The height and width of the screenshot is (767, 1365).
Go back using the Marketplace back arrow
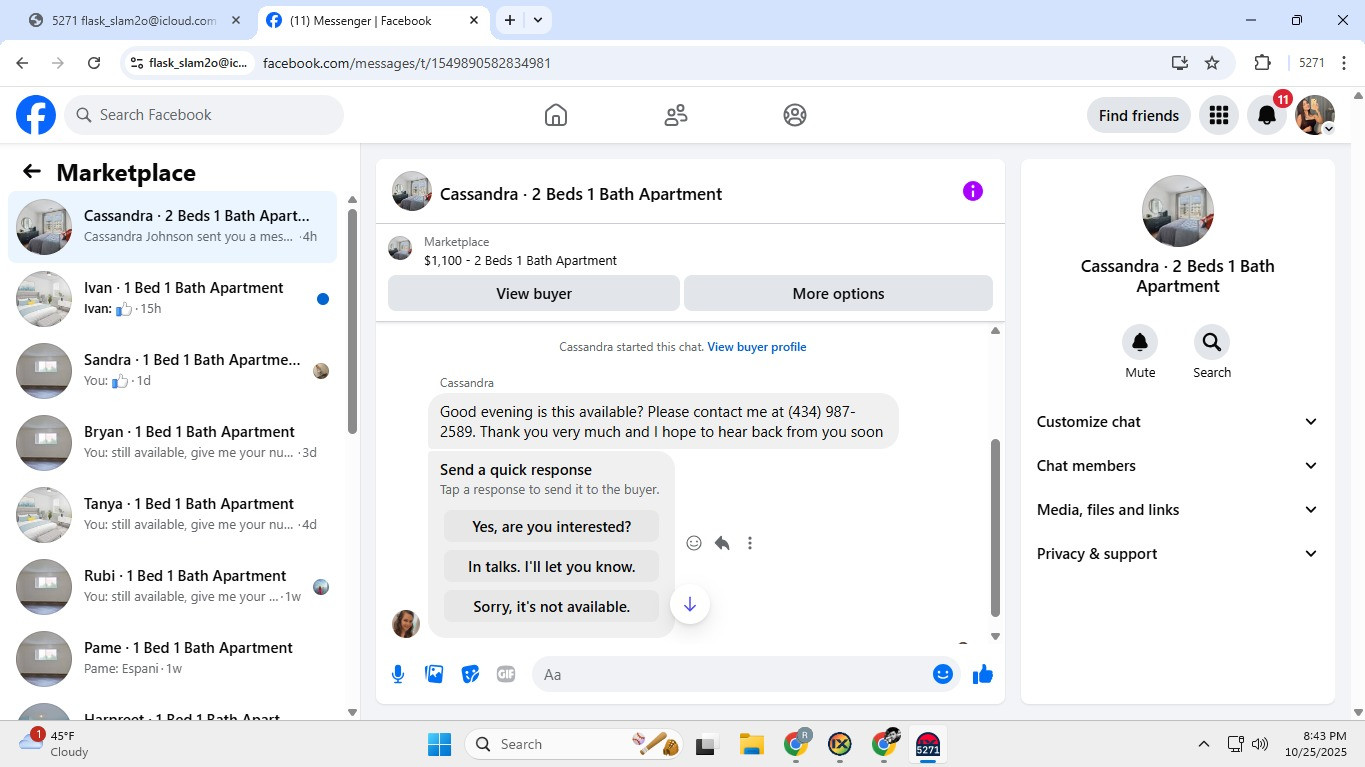pyautogui.click(x=32, y=172)
